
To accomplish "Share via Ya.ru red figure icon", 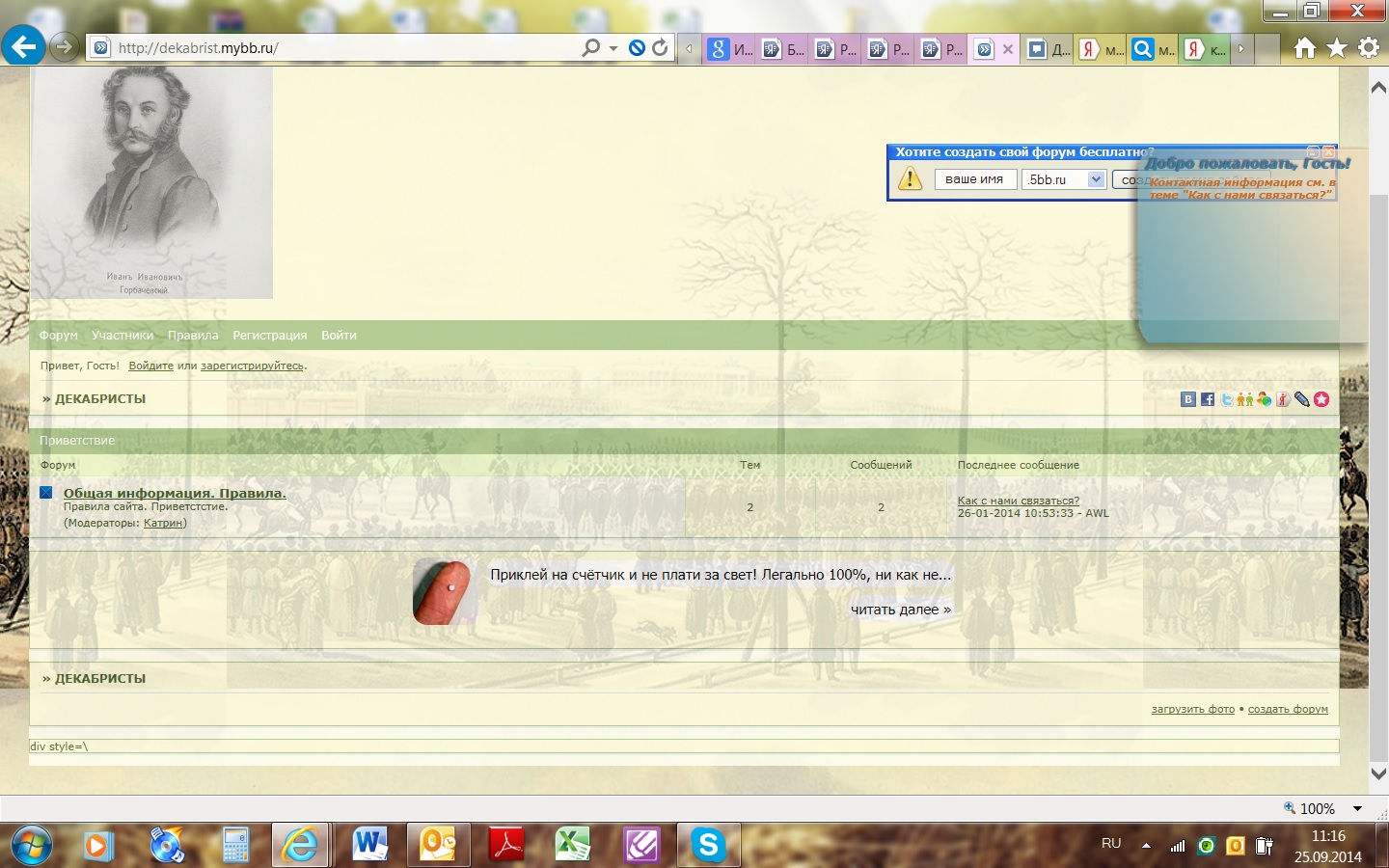I will tap(1283, 399).
